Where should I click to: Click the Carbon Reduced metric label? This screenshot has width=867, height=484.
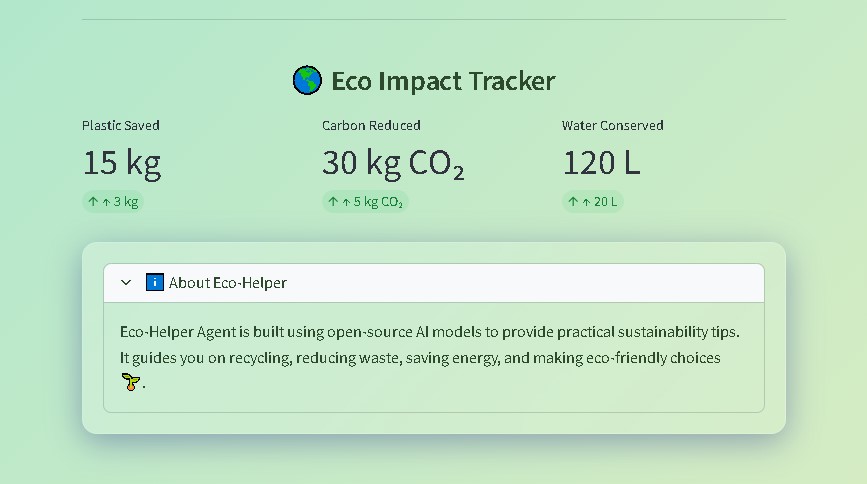(x=371, y=126)
